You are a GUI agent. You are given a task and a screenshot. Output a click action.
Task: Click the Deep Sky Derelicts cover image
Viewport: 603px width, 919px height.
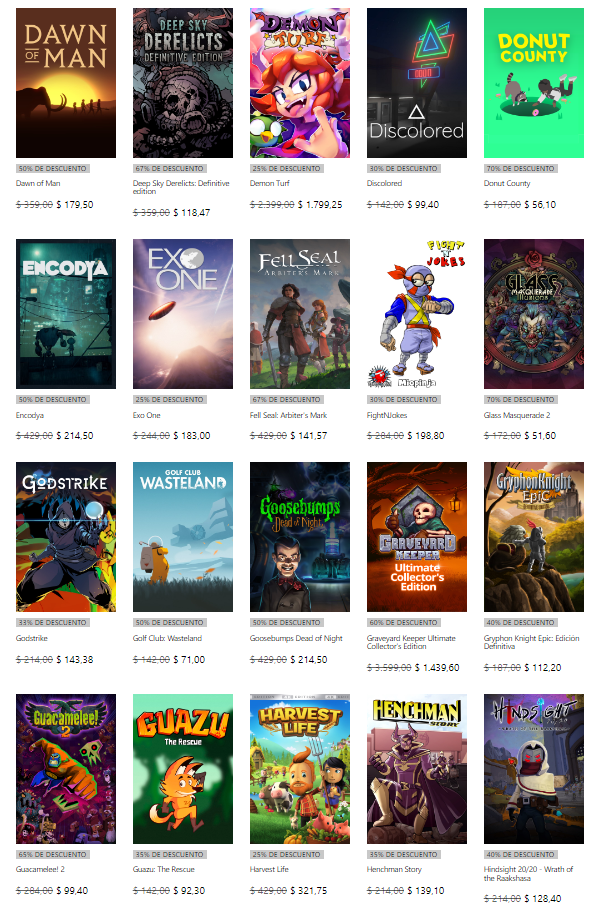tap(183, 83)
